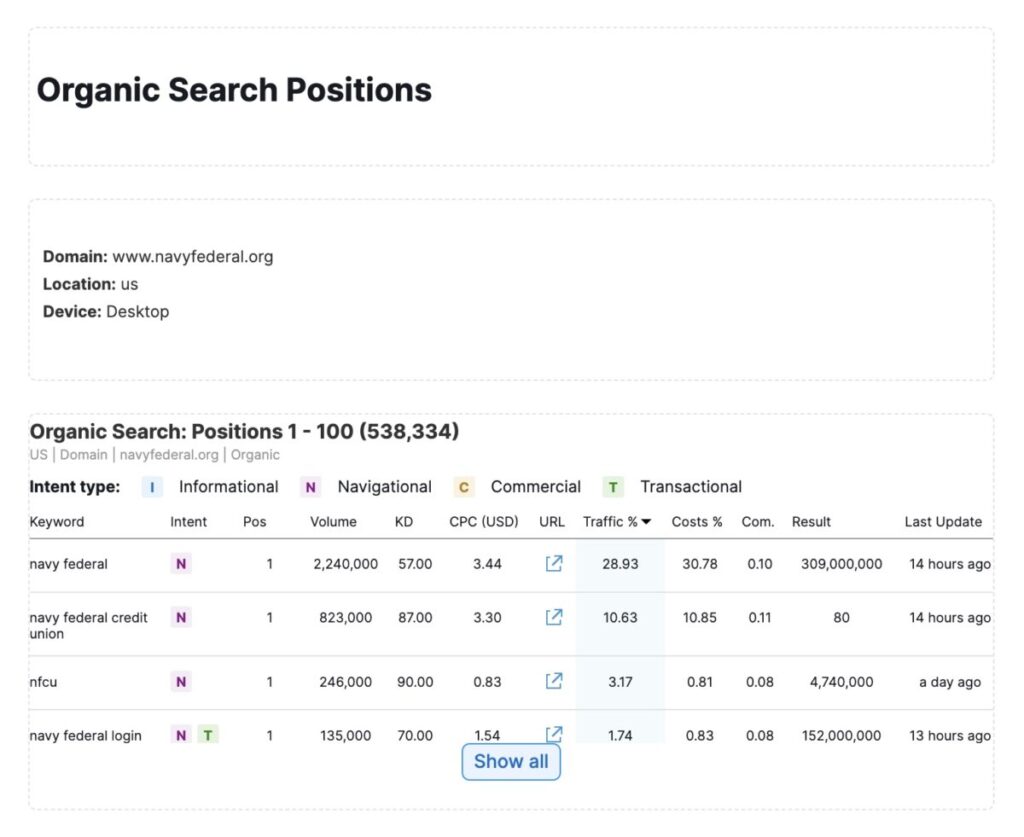Viewport: 1024px width, 837px height.
Task: Open URL link for navy federal credit union
Action: pyautogui.click(x=554, y=616)
